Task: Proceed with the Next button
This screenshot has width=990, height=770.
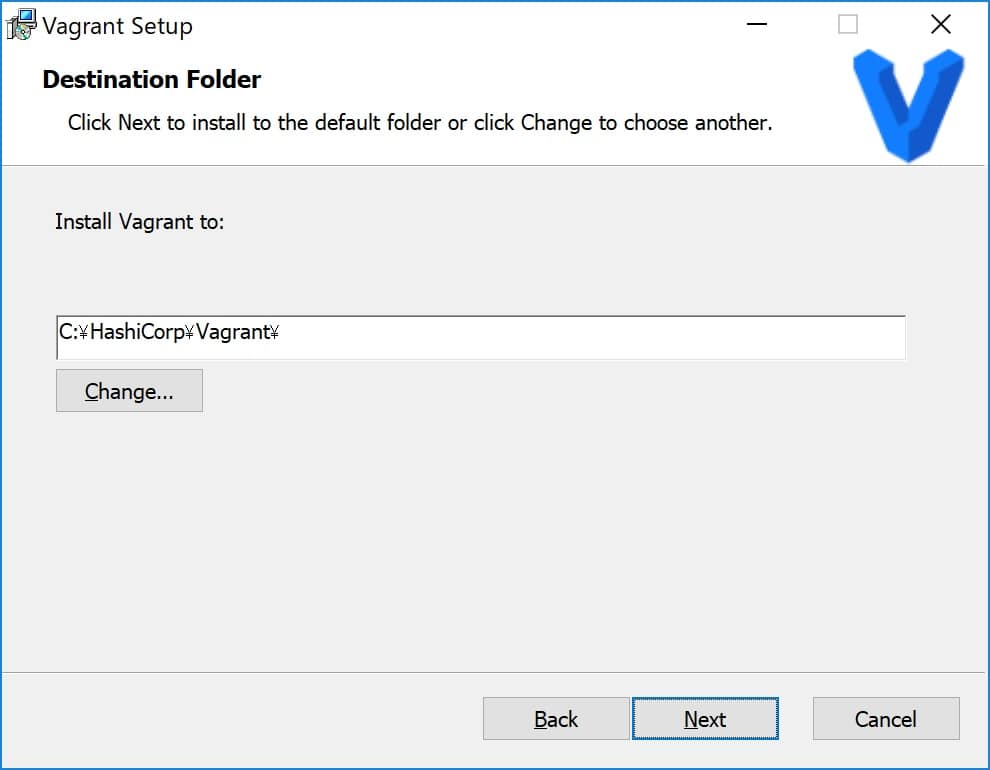Action: click(705, 718)
